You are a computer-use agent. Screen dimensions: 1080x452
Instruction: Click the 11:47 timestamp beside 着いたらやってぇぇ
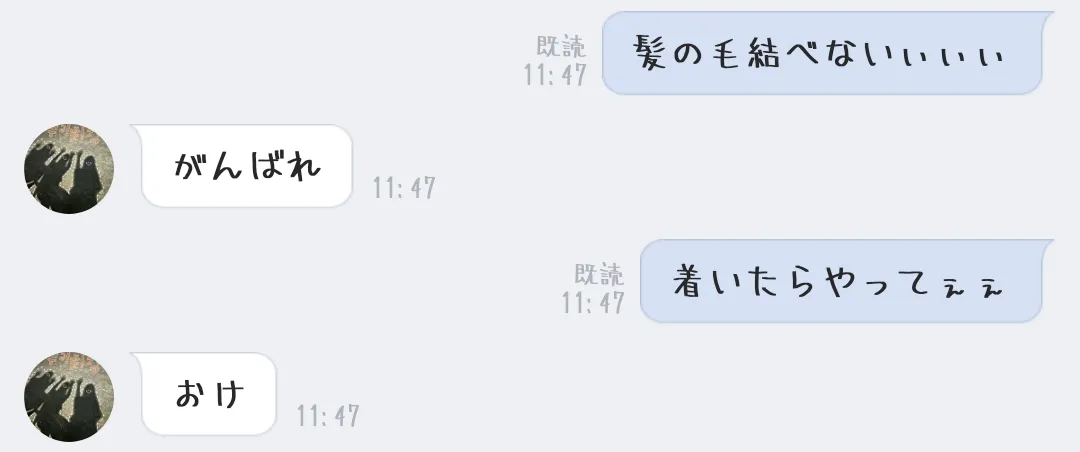pyautogui.click(x=593, y=302)
